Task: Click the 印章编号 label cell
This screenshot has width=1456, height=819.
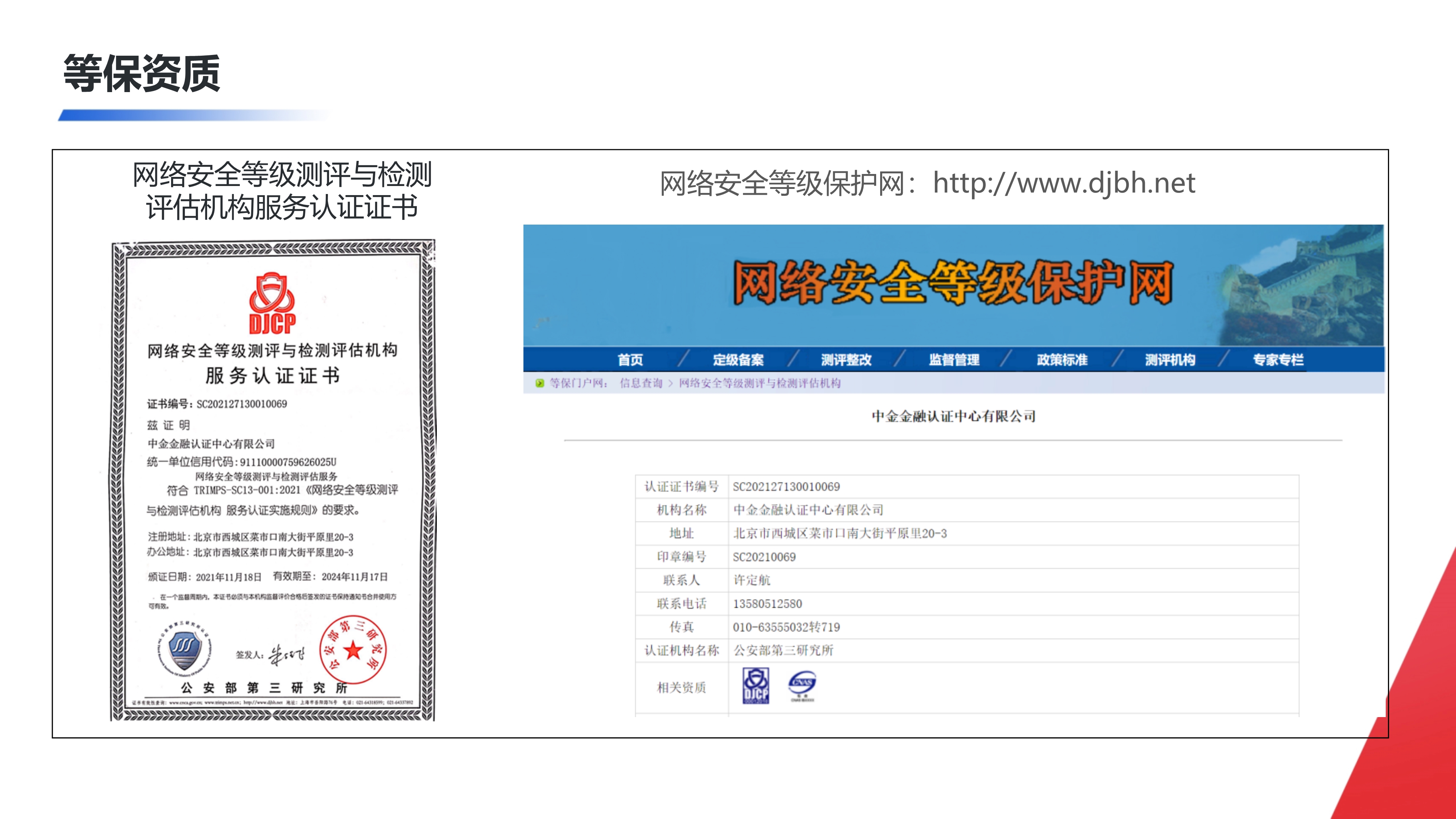Action: pos(682,557)
